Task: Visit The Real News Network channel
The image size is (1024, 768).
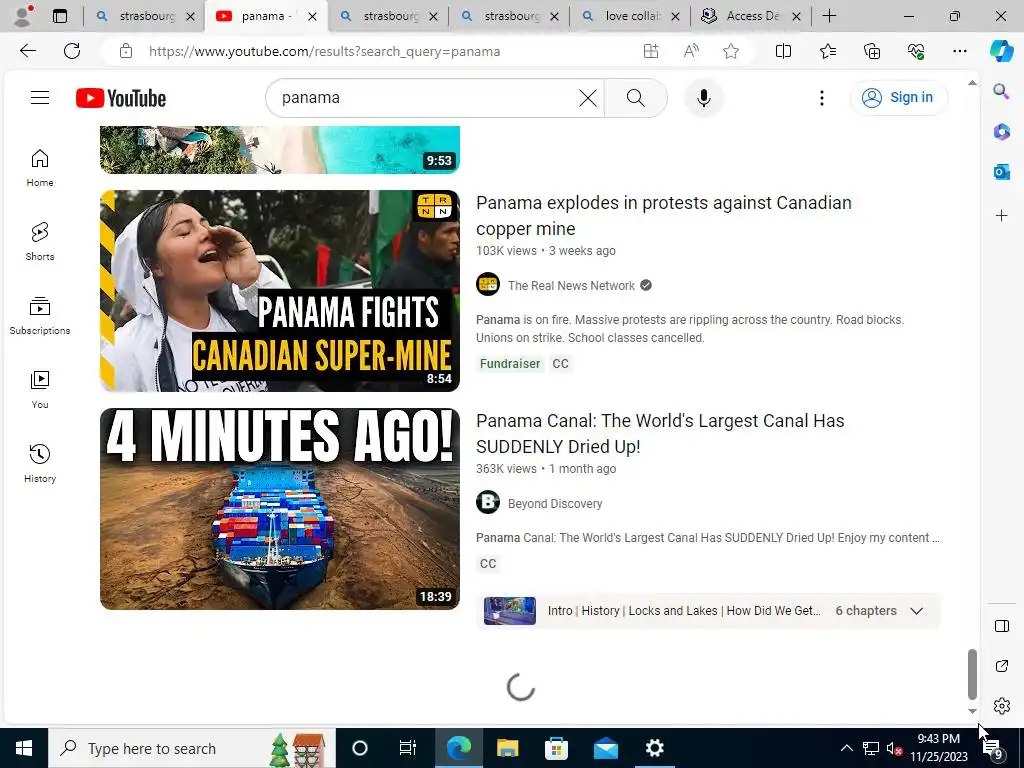Action: click(571, 285)
